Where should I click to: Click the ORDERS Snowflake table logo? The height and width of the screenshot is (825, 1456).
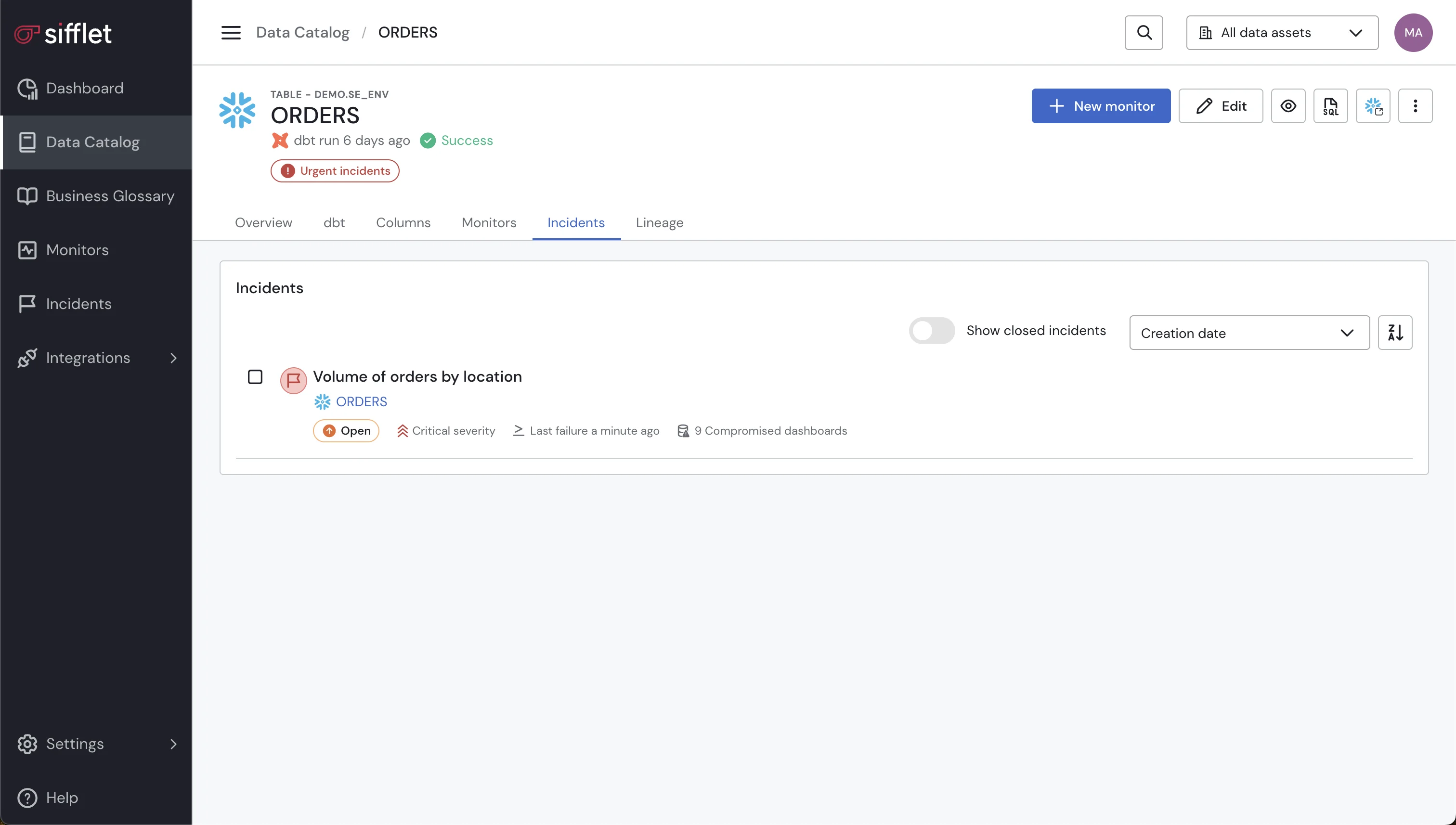click(x=237, y=111)
